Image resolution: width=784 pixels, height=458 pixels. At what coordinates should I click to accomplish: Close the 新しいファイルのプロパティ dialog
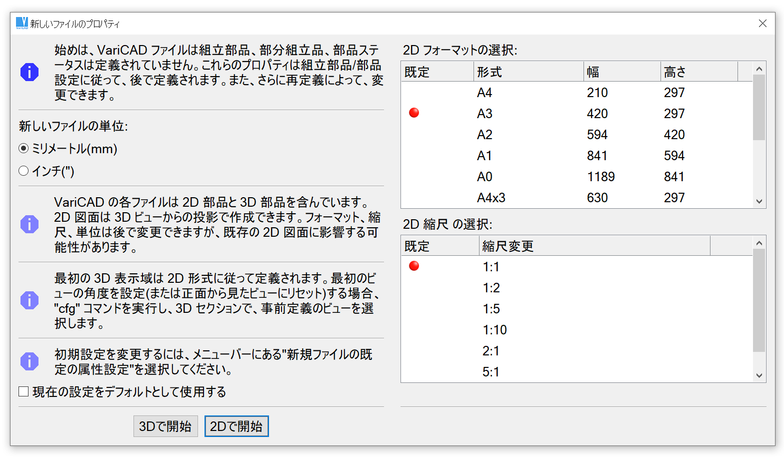point(762,21)
